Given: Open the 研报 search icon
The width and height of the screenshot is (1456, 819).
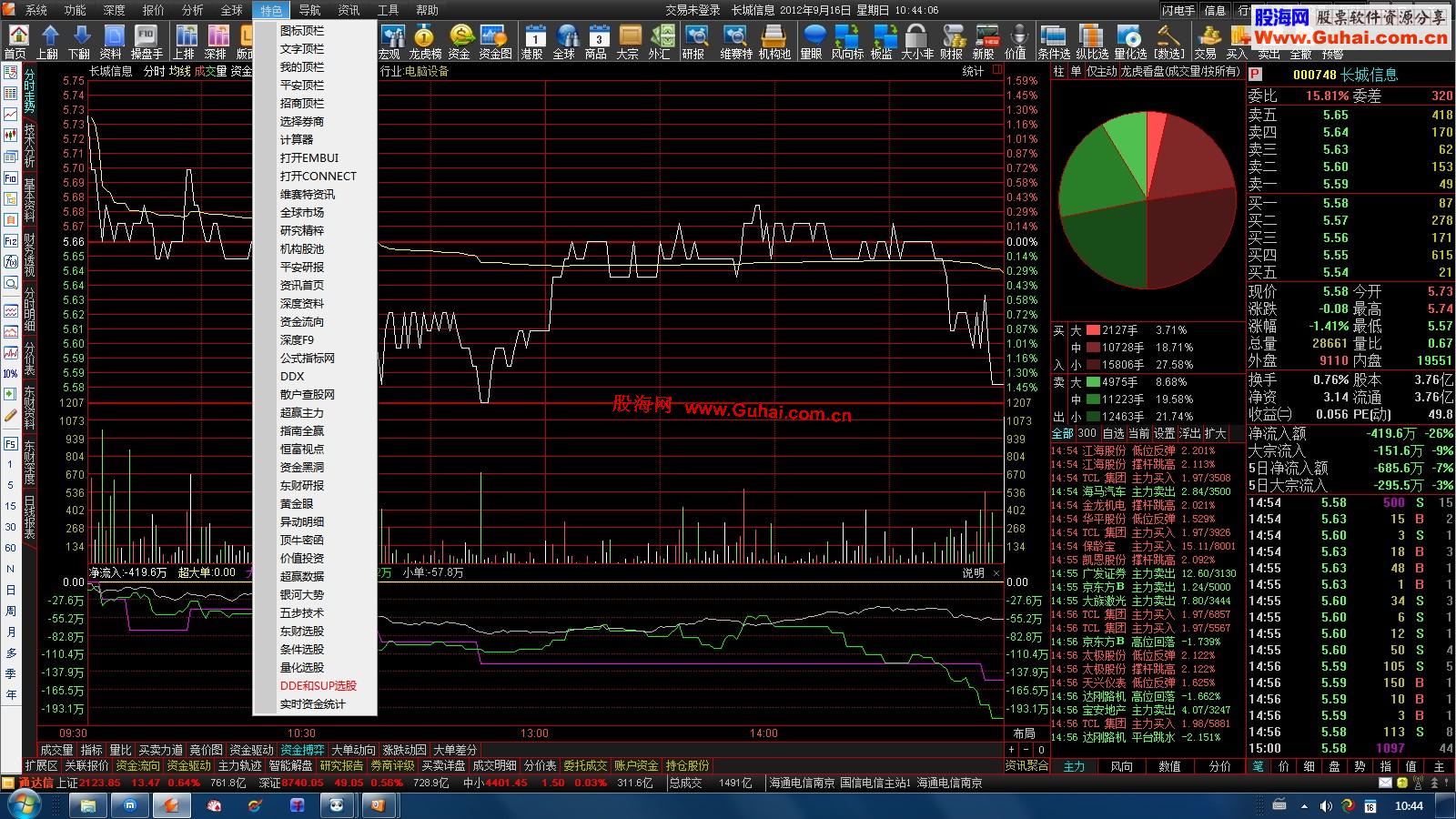Looking at the screenshot, I should pyautogui.click(x=694, y=42).
